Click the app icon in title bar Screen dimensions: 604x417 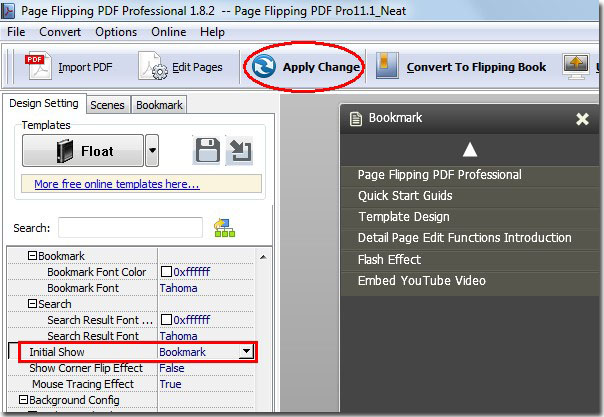tap(8, 10)
